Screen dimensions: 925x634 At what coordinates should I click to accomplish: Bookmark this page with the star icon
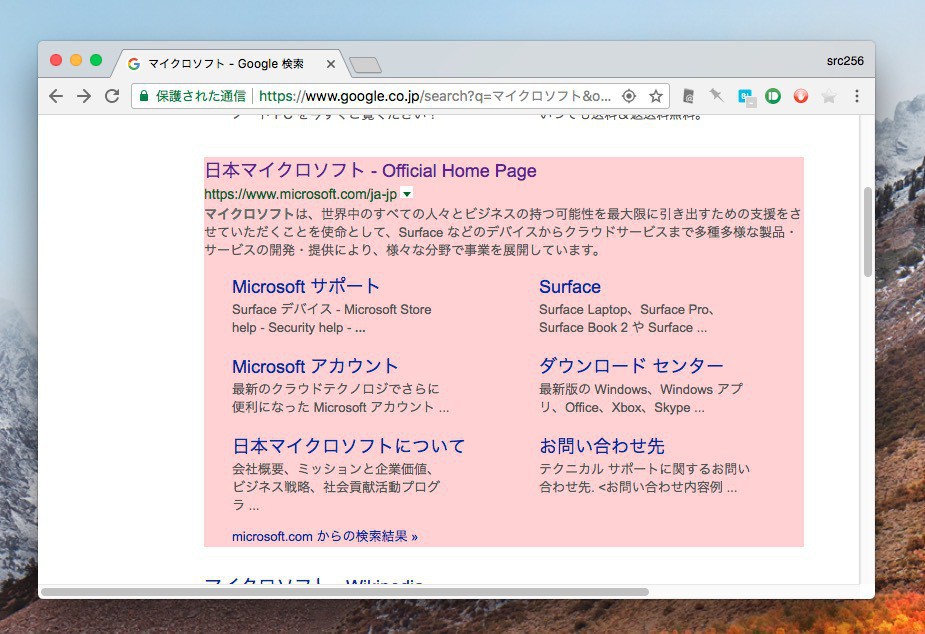point(656,96)
